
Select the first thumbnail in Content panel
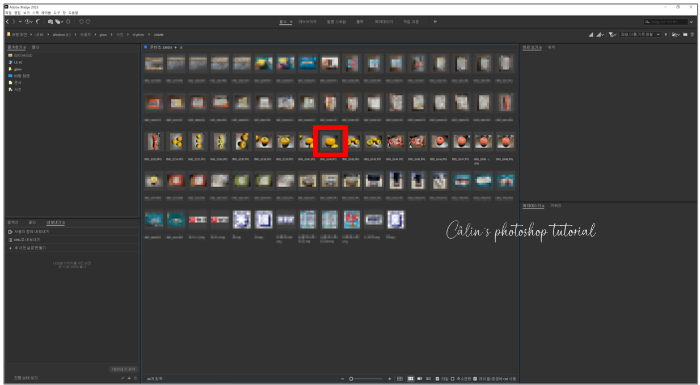tap(154, 63)
